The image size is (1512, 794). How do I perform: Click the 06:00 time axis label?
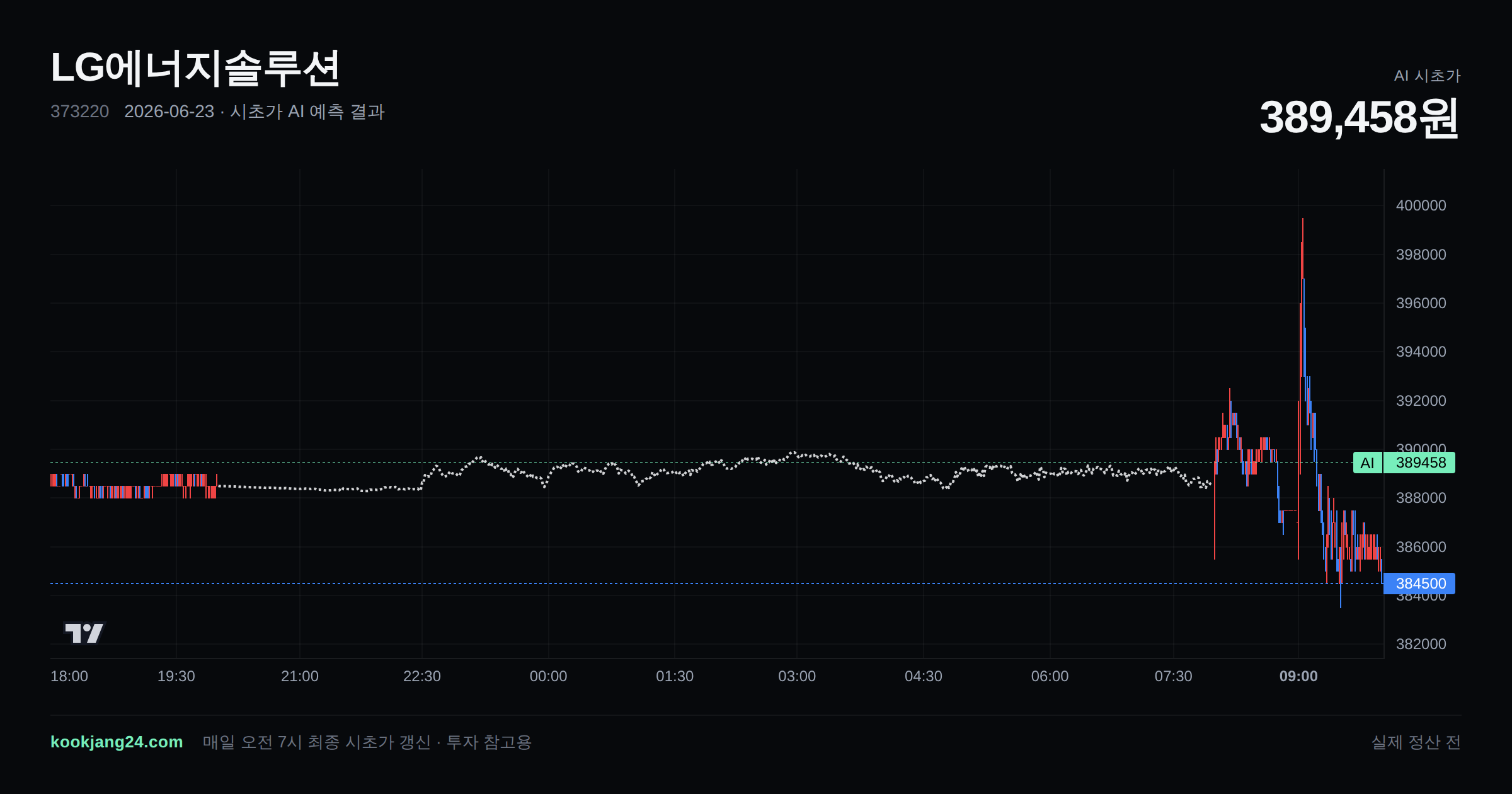pos(1050,676)
